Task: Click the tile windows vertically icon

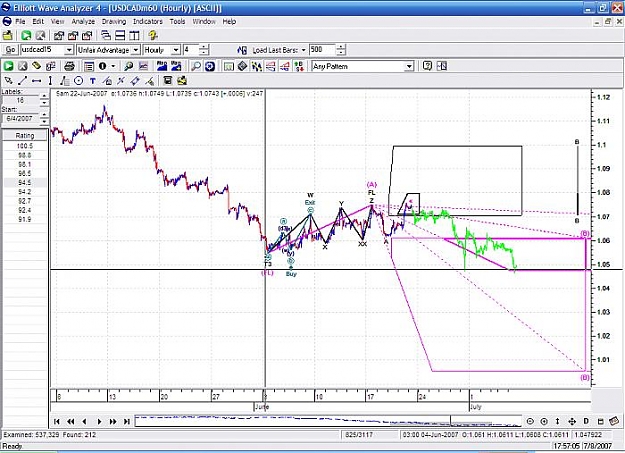Action: (134, 35)
